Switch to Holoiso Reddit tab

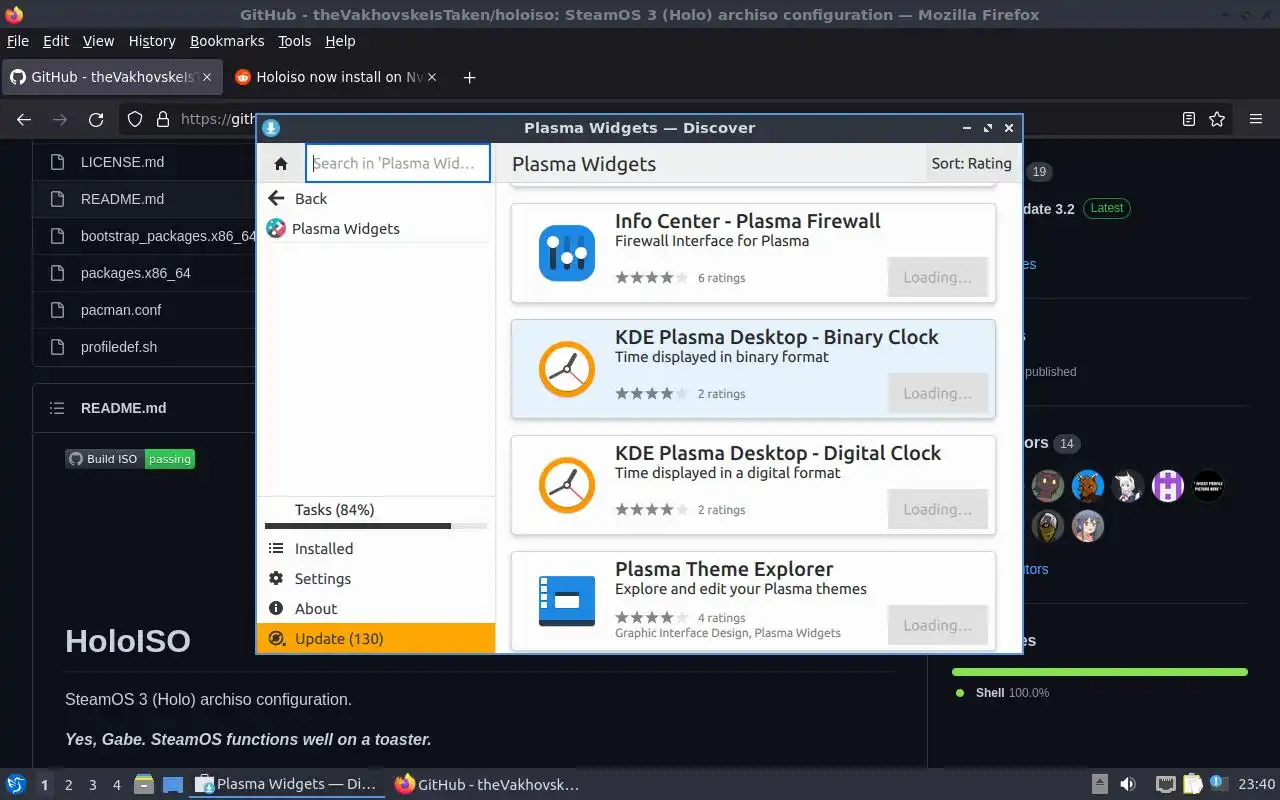(335, 77)
